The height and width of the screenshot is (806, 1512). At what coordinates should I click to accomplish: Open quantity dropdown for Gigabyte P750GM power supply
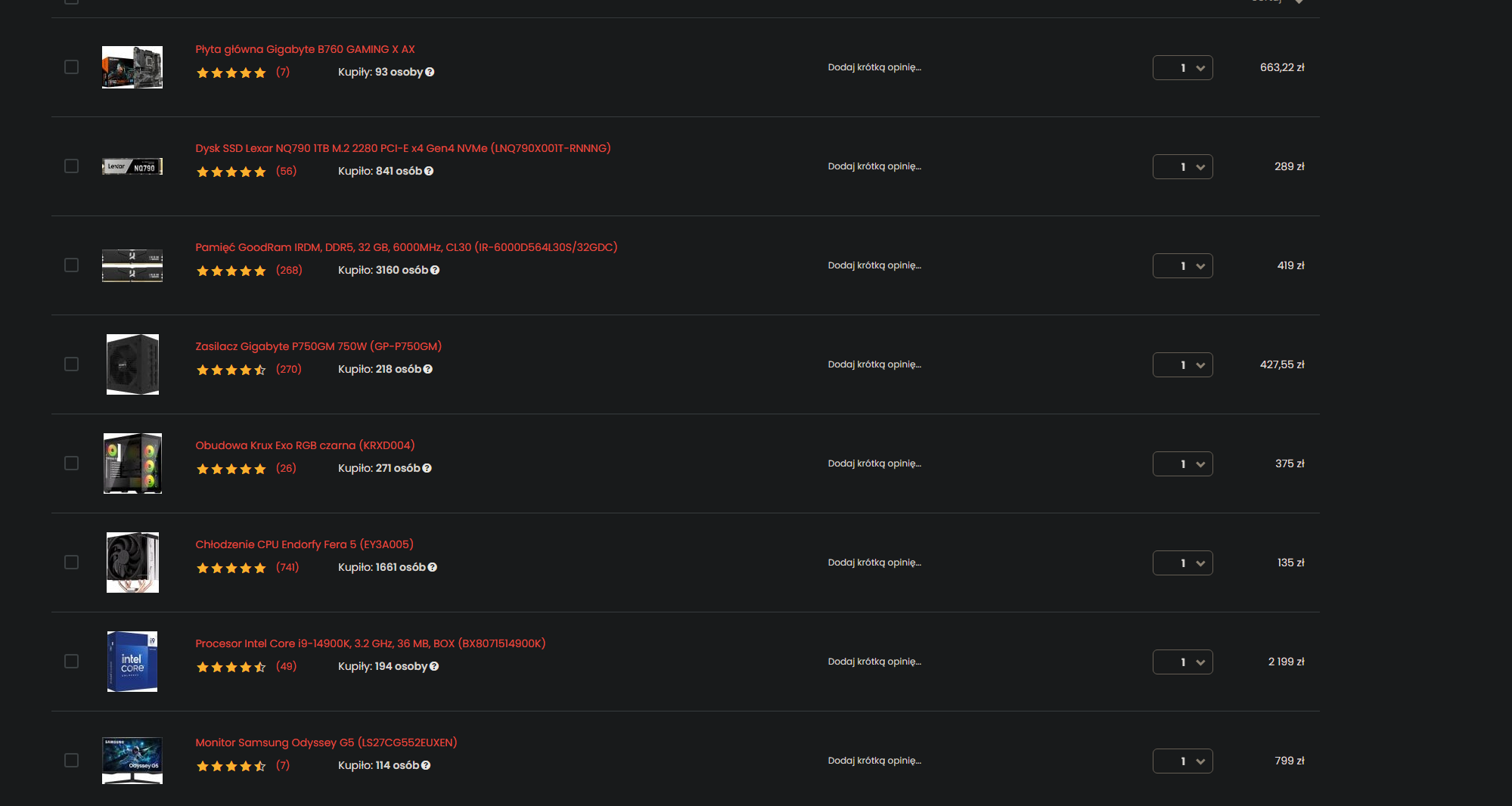pos(1183,365)
